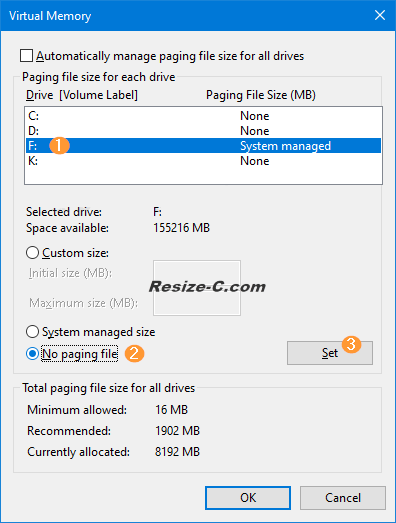Viewport: 396px width, 523px height.
Task: Click the Paging File Size (MB) column header
Action: pyautogui.click(x=261, y=95)
